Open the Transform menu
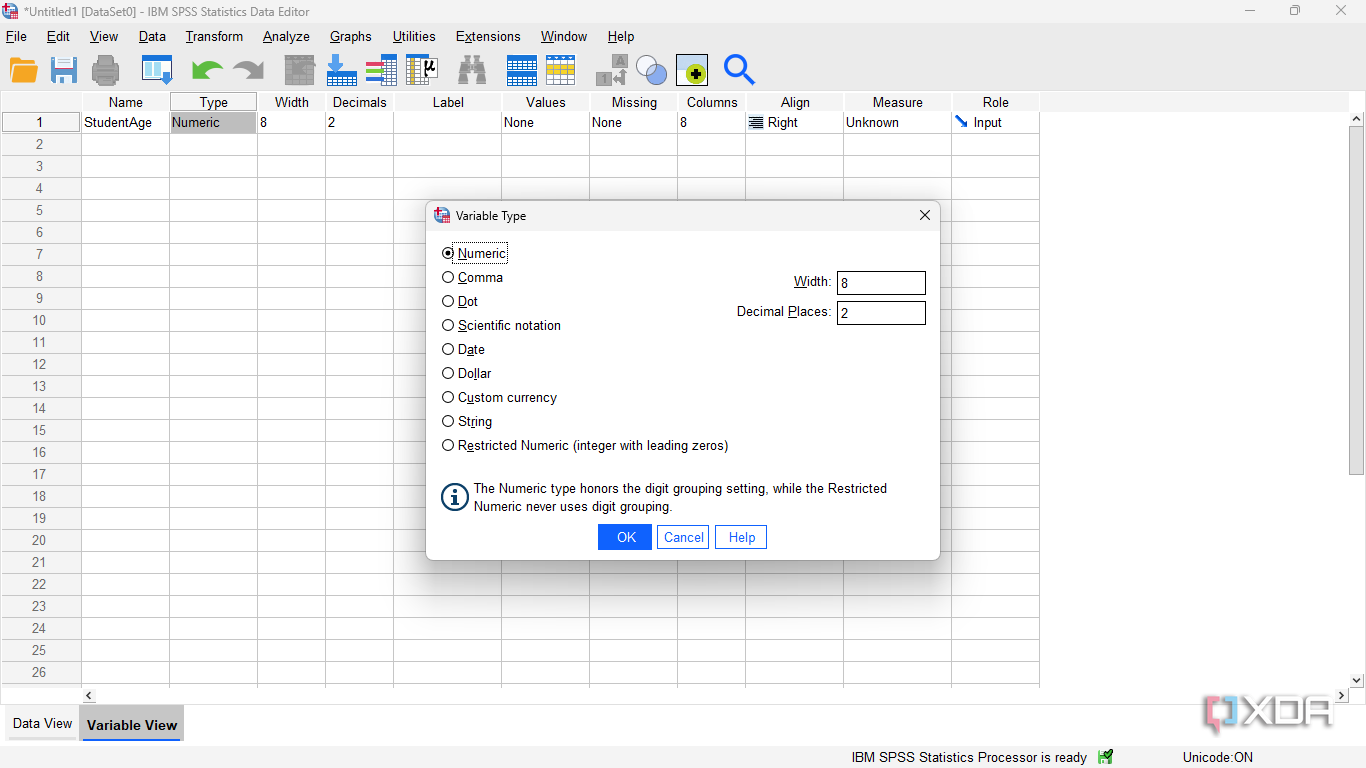This screenshot has width=1366, height=768. (x=214, y=37)
